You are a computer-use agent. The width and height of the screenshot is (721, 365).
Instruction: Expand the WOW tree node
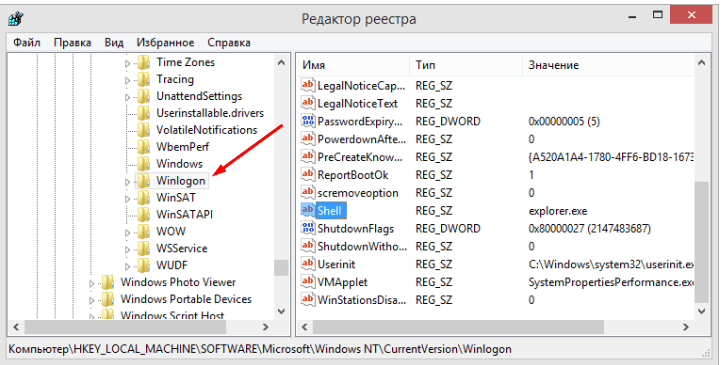coord(128,233)
